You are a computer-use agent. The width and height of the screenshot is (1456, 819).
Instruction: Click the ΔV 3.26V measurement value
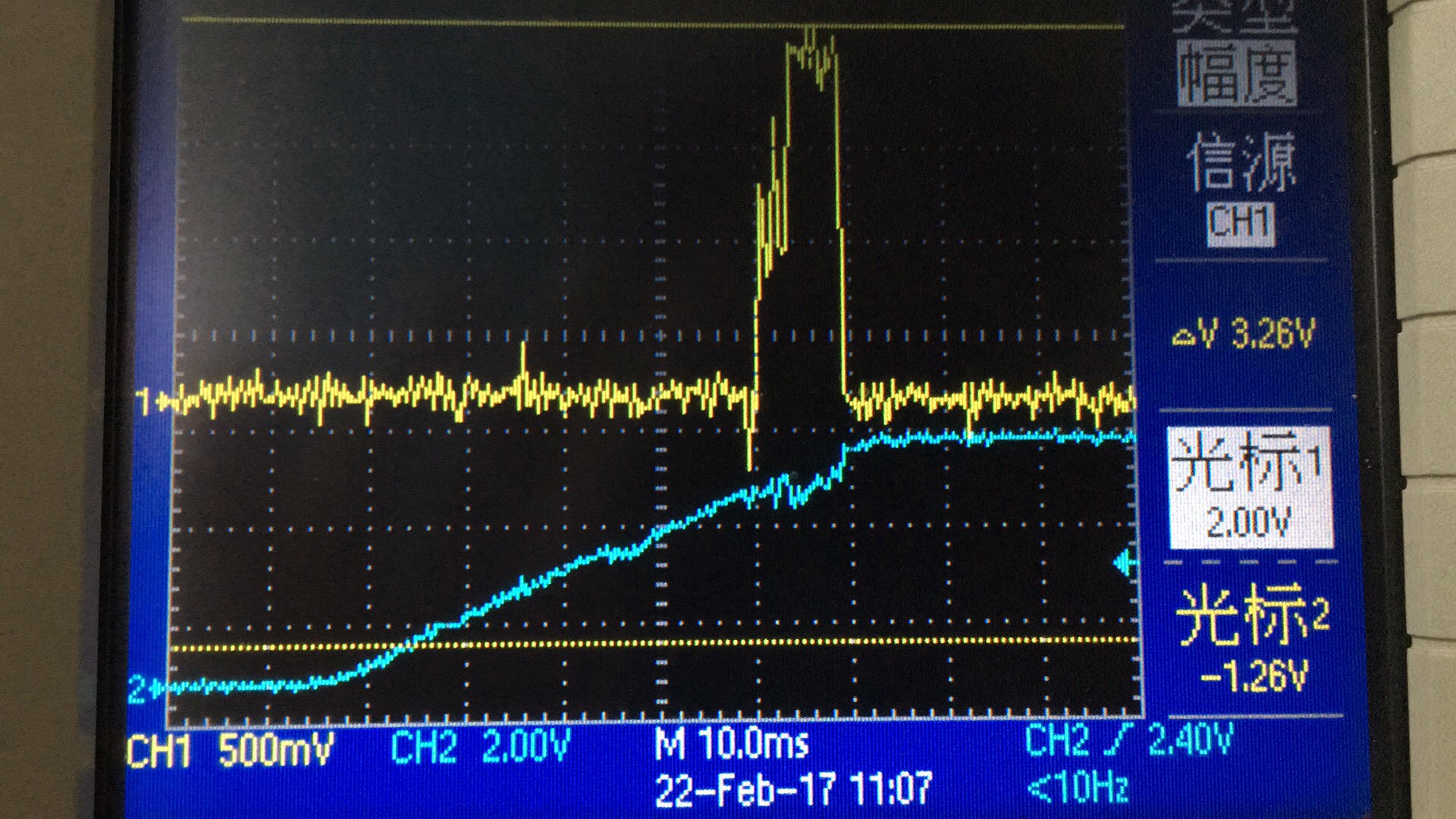click(1272, 334)
